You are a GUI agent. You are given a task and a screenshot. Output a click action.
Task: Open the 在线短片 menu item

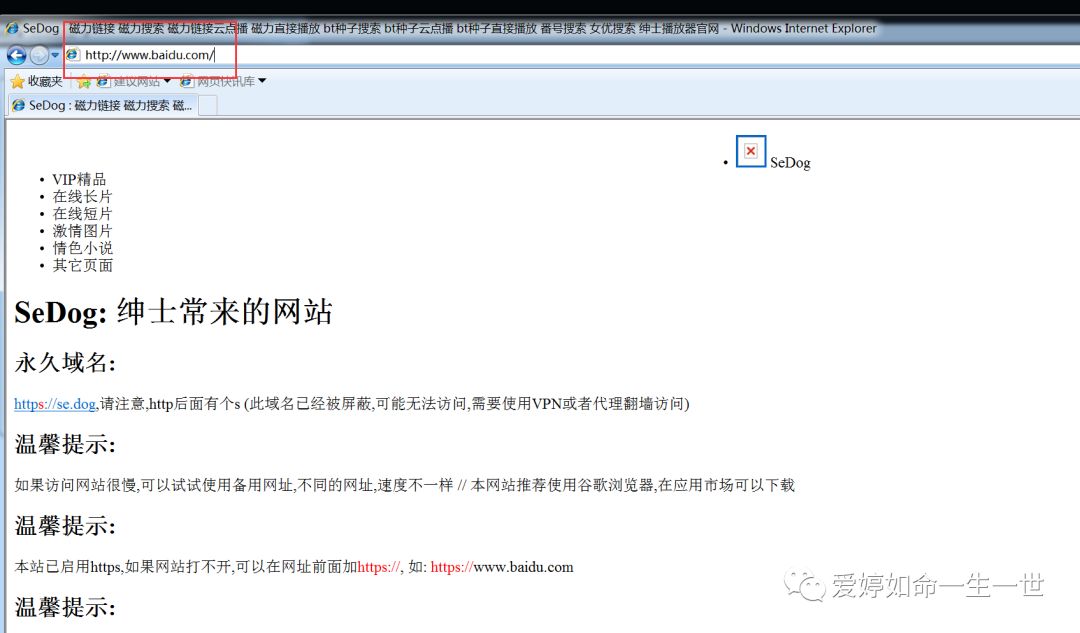tap(82, 214)
